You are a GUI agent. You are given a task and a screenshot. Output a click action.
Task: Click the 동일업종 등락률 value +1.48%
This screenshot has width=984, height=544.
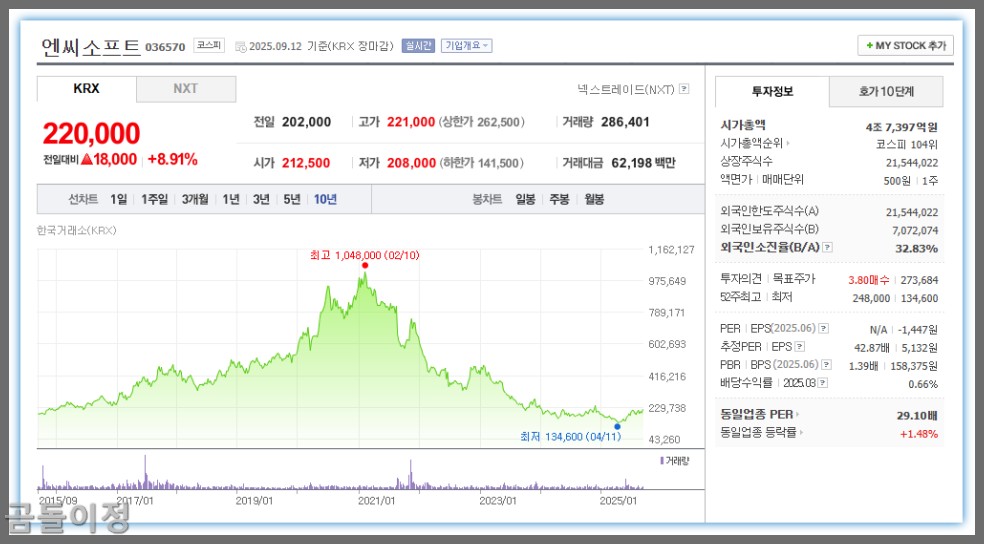(919, 434)
